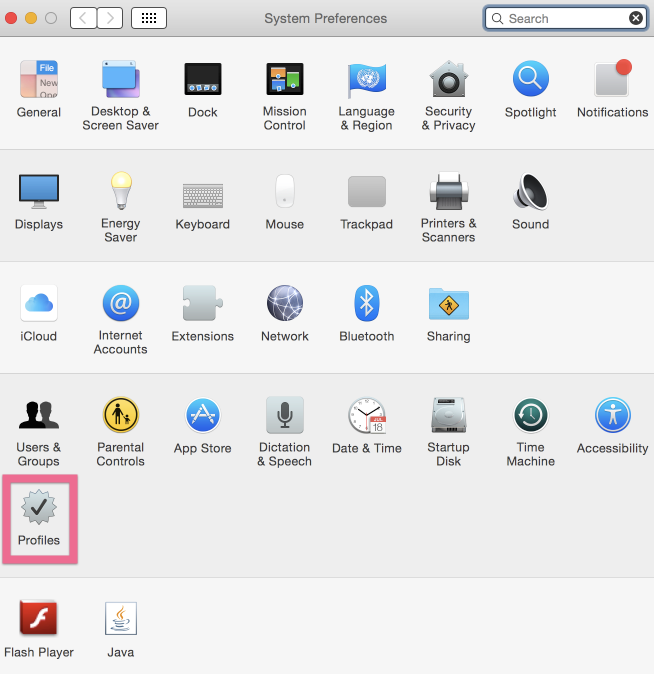Viewport: 654px width, 674px height.
Task: Minimize the System Preferences window
Action: 31,18
